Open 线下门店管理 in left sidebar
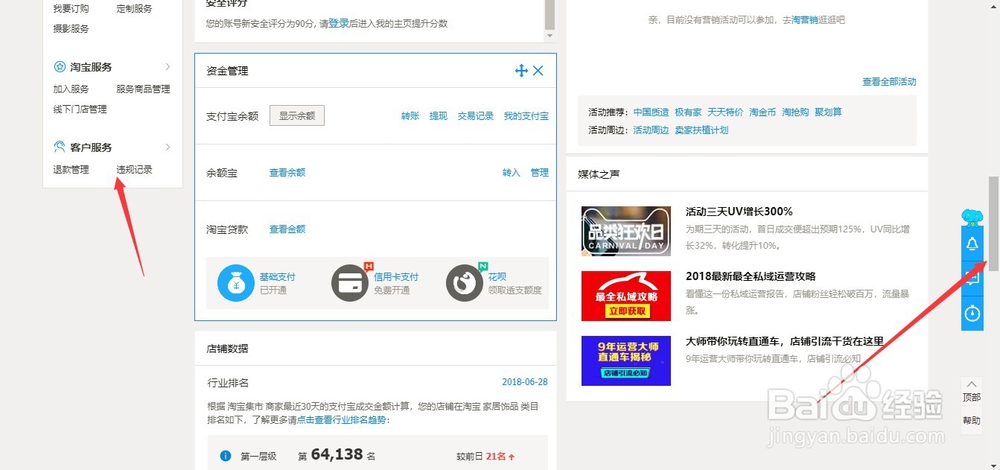 80,109
